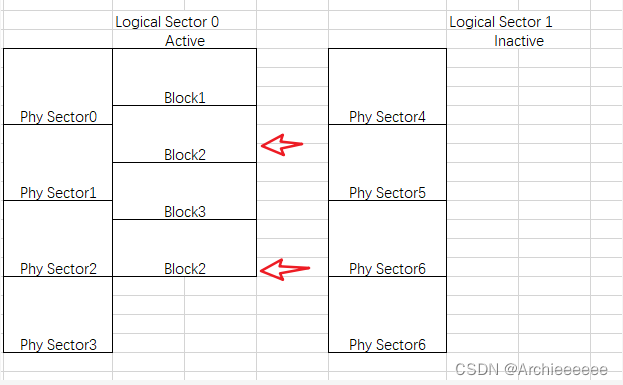This screenshot has height=385, width=623.
Task: Select the bottom Block2 cell
Action: (185, 248)
